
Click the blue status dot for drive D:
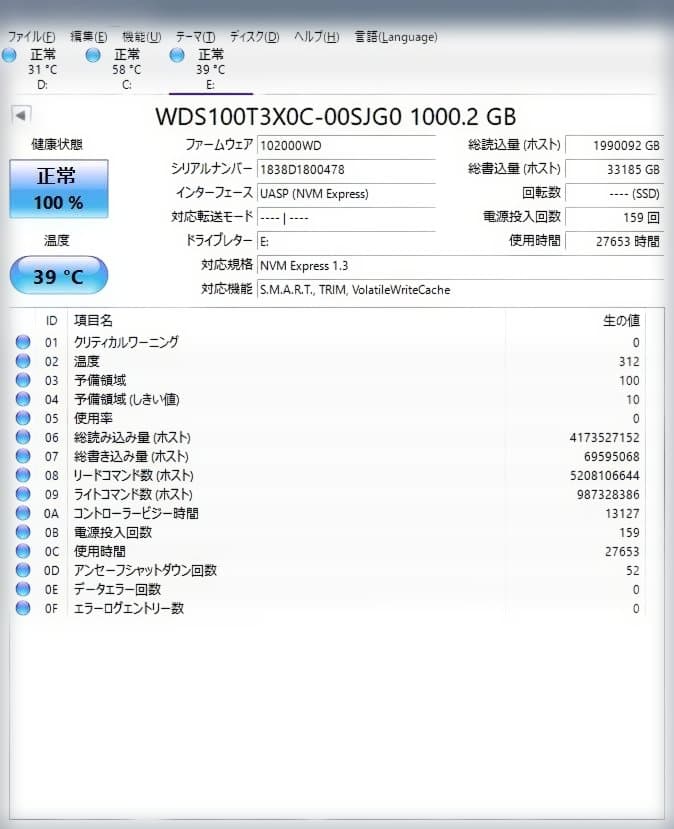10,55
